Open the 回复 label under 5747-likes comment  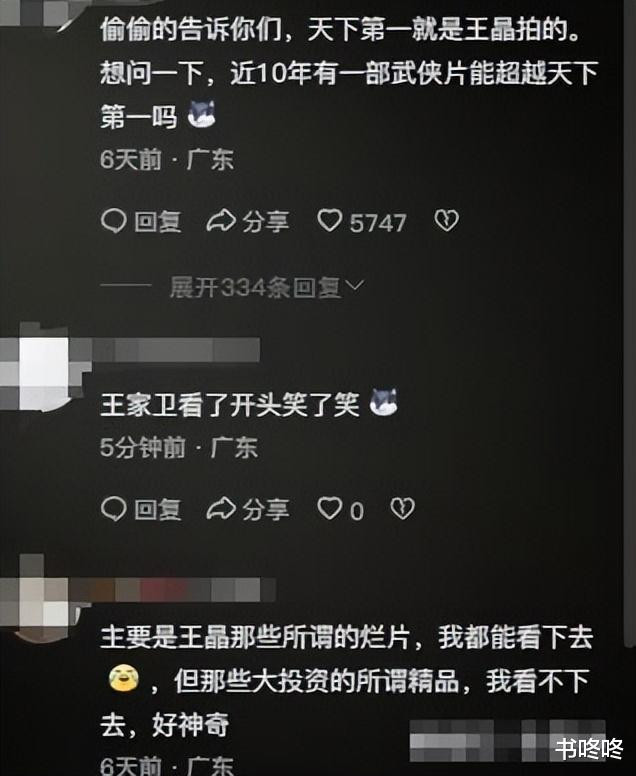click(x=158, y=221)
